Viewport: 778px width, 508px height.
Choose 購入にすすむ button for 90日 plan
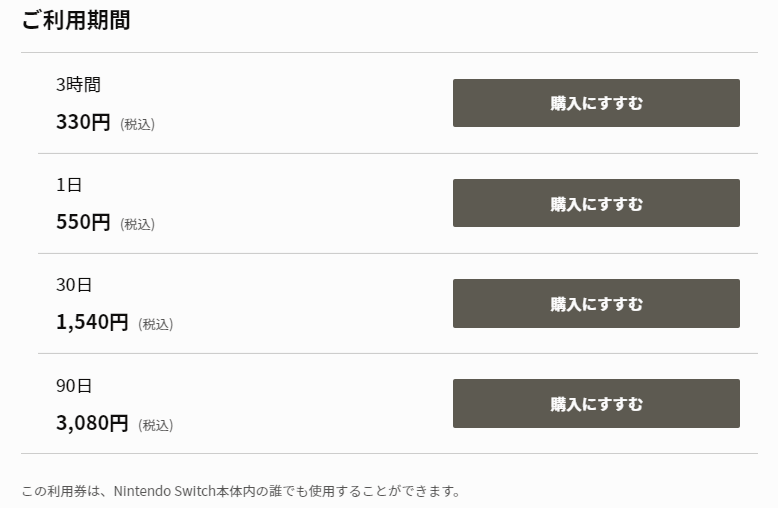click(x=596, y=404)
